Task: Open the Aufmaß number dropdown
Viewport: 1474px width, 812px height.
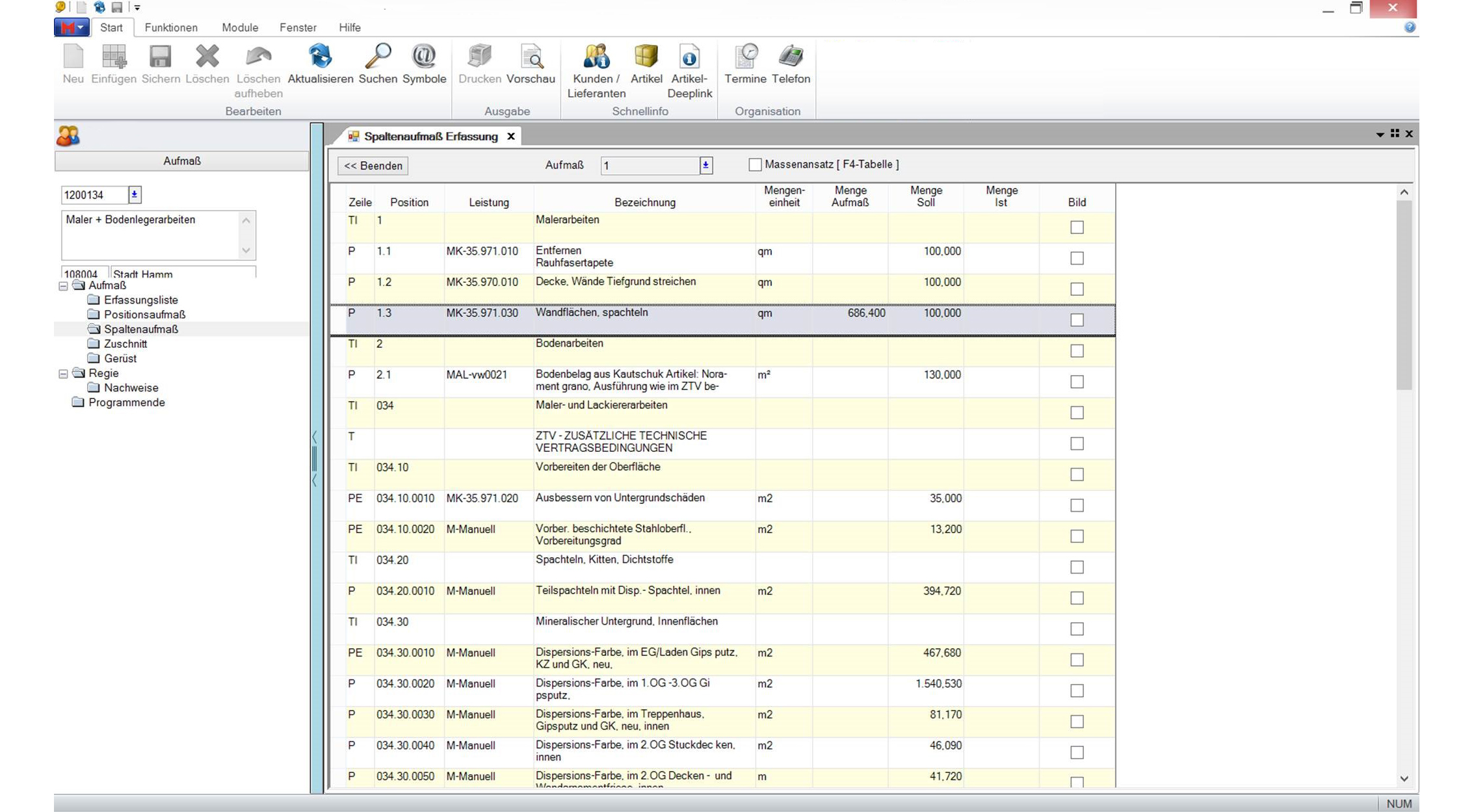Action: pyautogui.click(x=705, y=166)
